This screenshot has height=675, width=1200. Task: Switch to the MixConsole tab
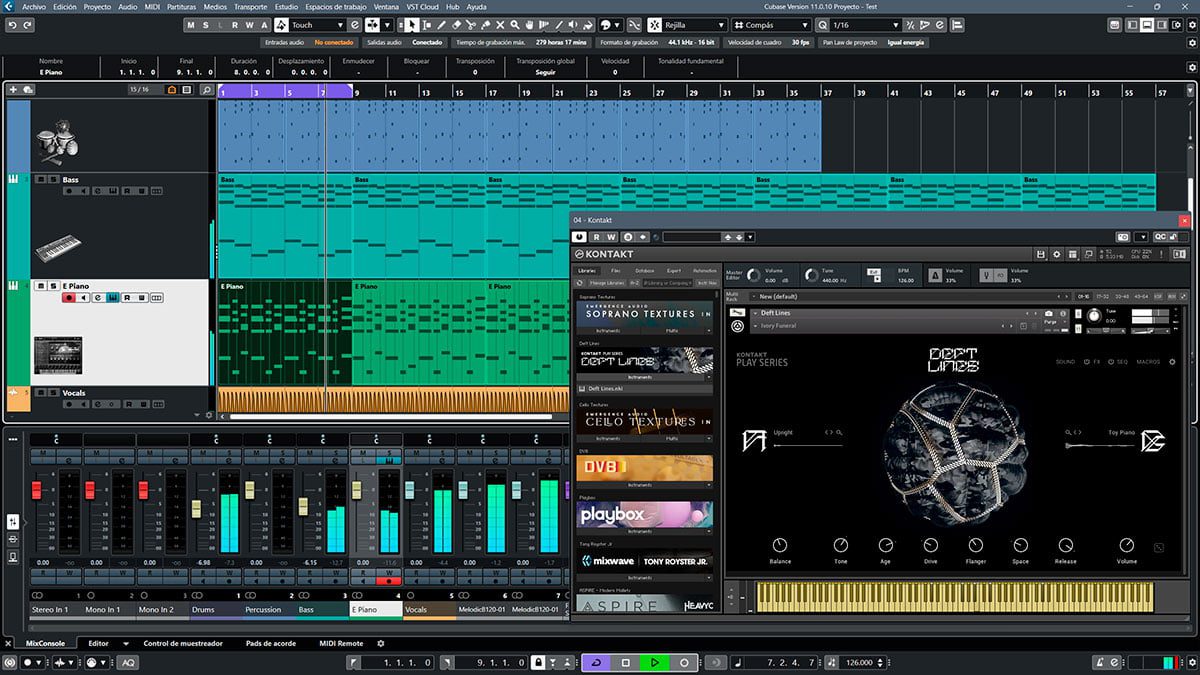click(x=44, y=644)
